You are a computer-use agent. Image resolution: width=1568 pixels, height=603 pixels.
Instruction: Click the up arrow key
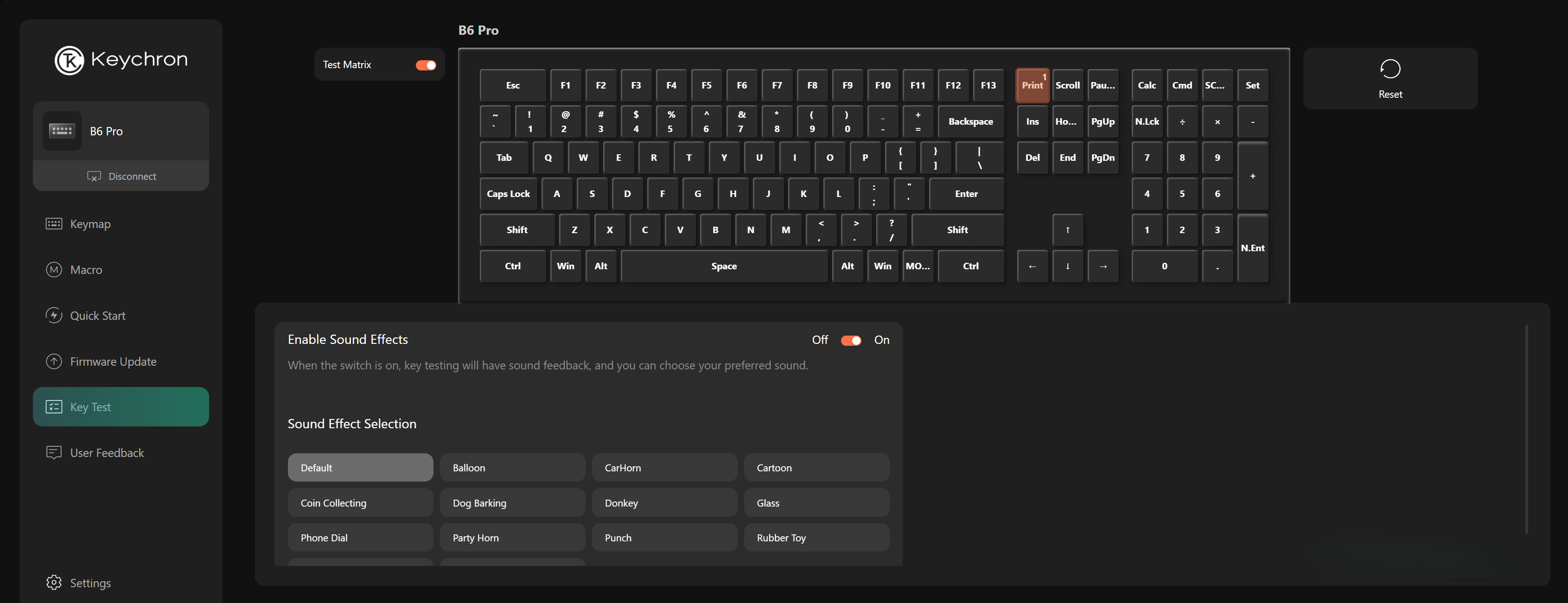1068,229
